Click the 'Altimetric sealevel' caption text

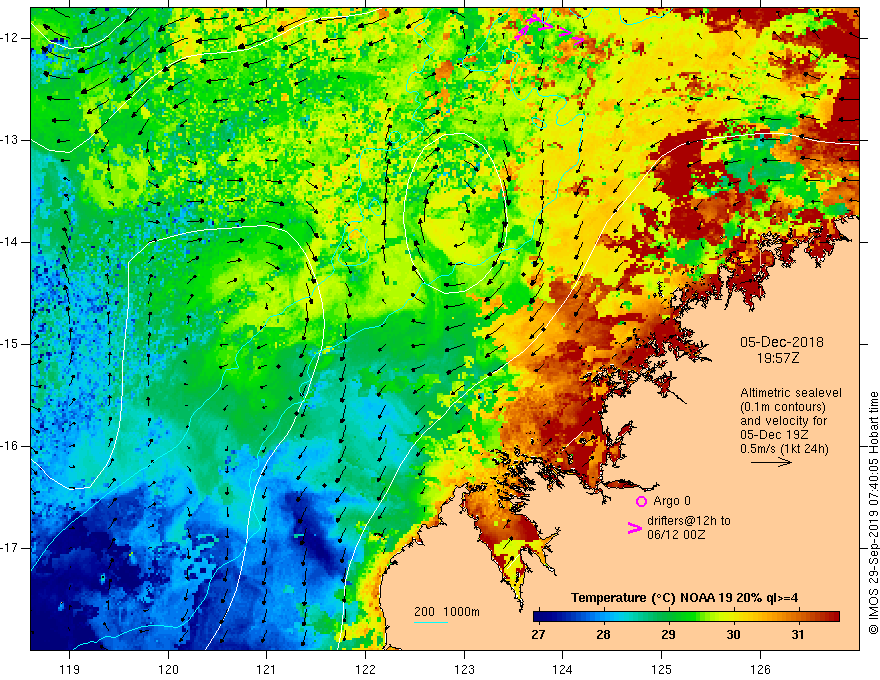tap(790, 393)
